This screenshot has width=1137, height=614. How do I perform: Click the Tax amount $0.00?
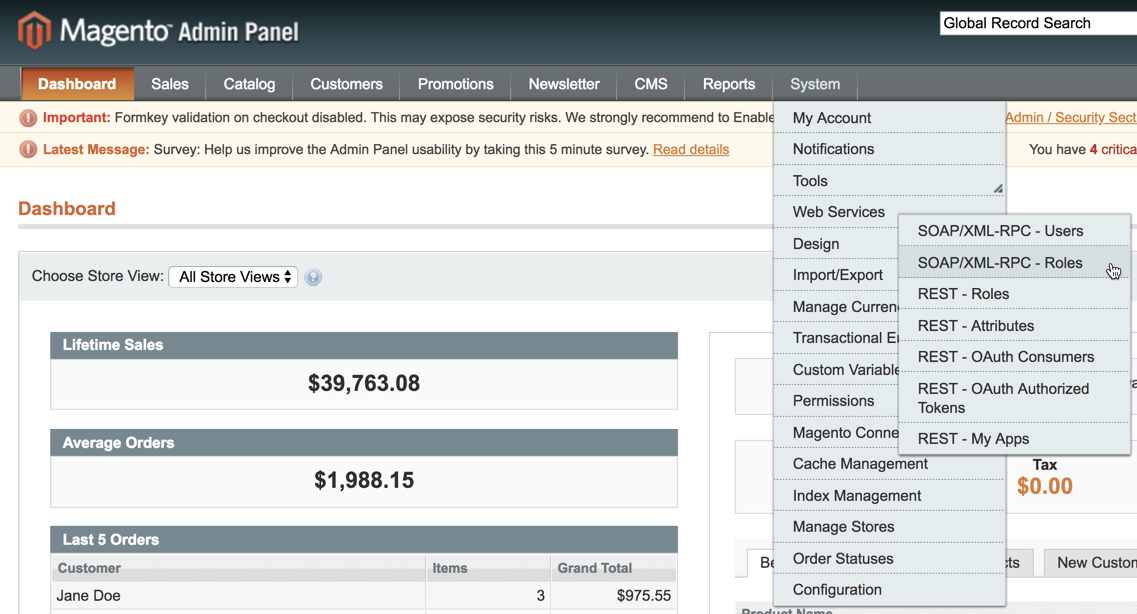(1044, 486)
